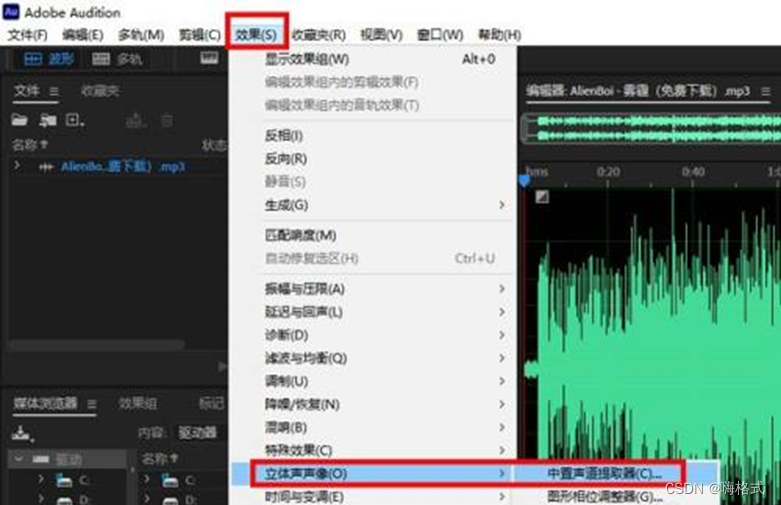Screen dimensions: 781x505
Task: Select the AlienBoi mp3 file name
Action: point(123,167)
